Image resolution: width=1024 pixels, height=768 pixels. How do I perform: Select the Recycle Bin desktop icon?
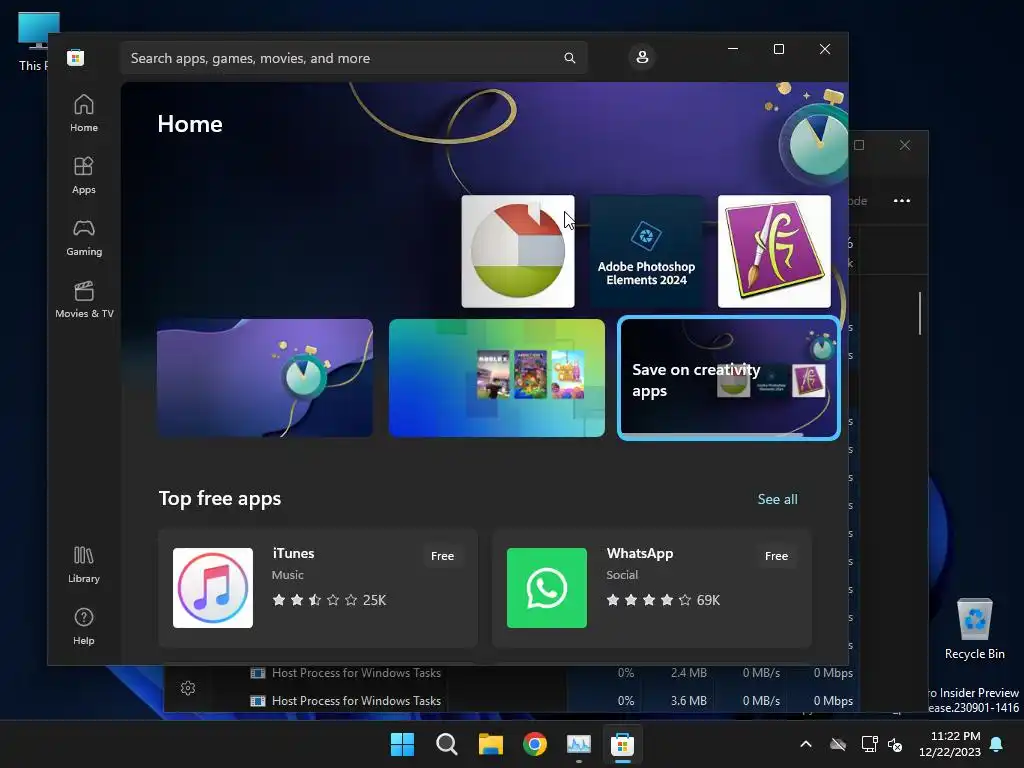pos(974,628)
